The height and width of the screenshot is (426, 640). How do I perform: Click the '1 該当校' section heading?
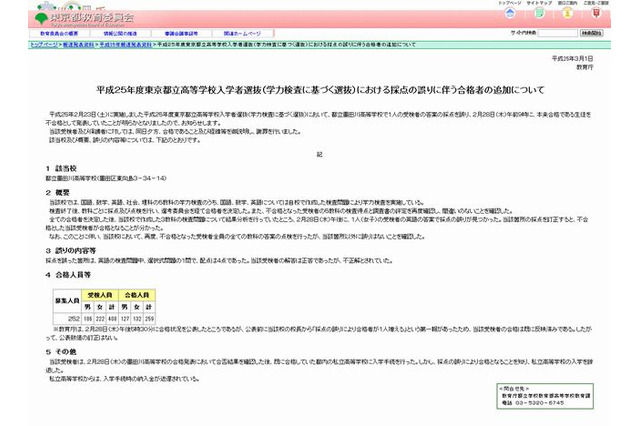click(x=61, y=169)
